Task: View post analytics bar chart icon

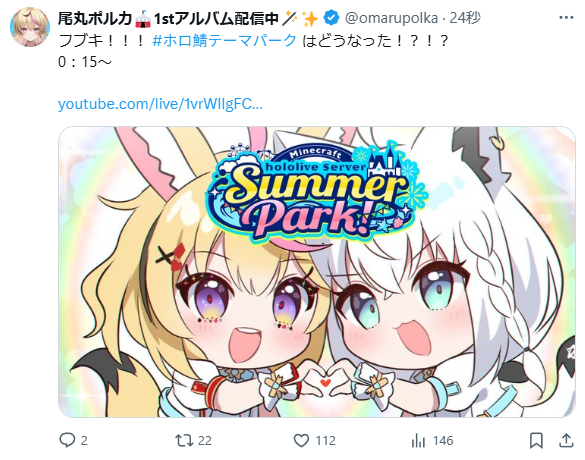Action: pos(418,441)
